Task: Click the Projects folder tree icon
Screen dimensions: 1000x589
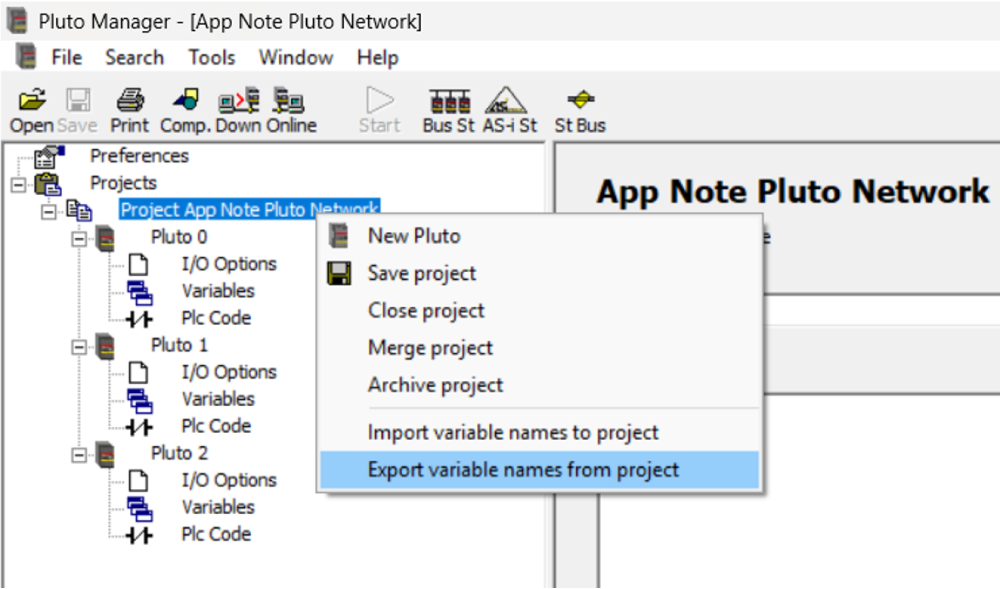Action: tap(48, 184)
